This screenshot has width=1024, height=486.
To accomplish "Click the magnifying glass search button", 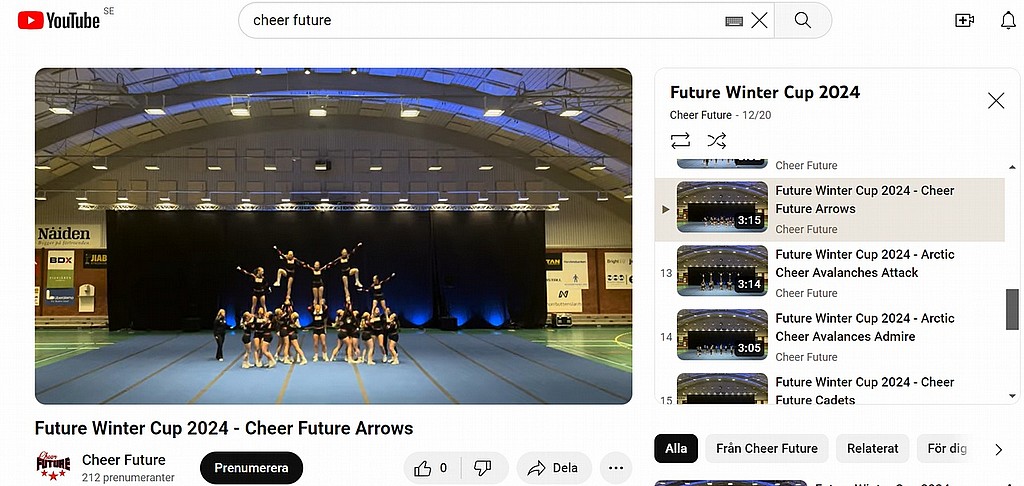I will (x=803, y=20).
